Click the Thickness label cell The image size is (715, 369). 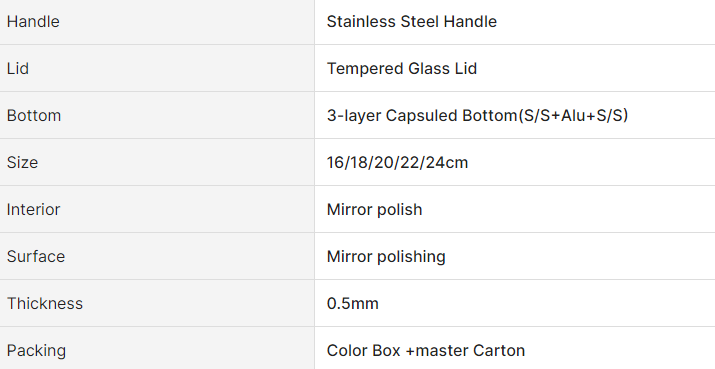(x=157, y=303)
